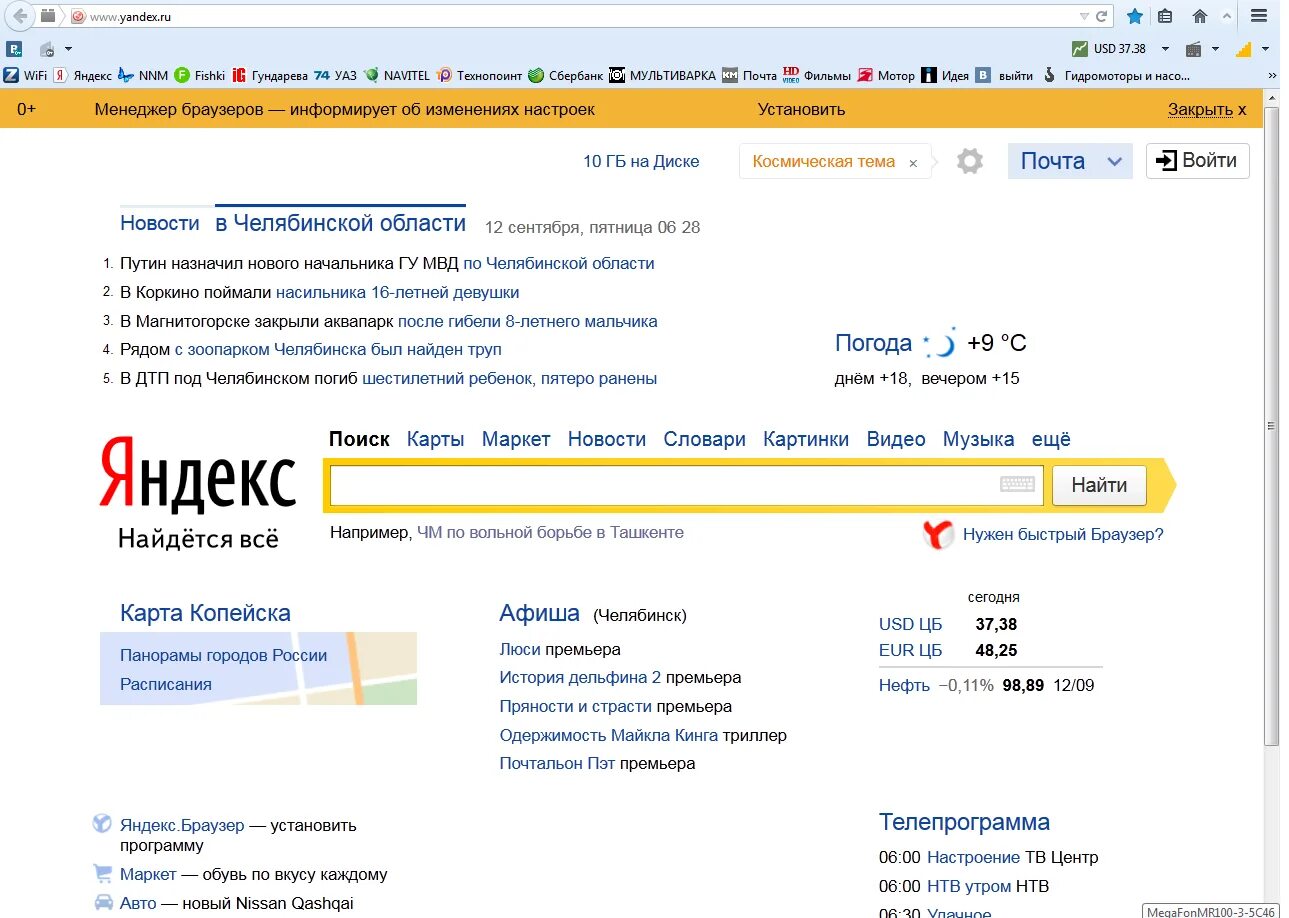The image size is (1289, 918).
Task: Open Нужен быстрый Браузер link
Action: [x=1063, y=534]
